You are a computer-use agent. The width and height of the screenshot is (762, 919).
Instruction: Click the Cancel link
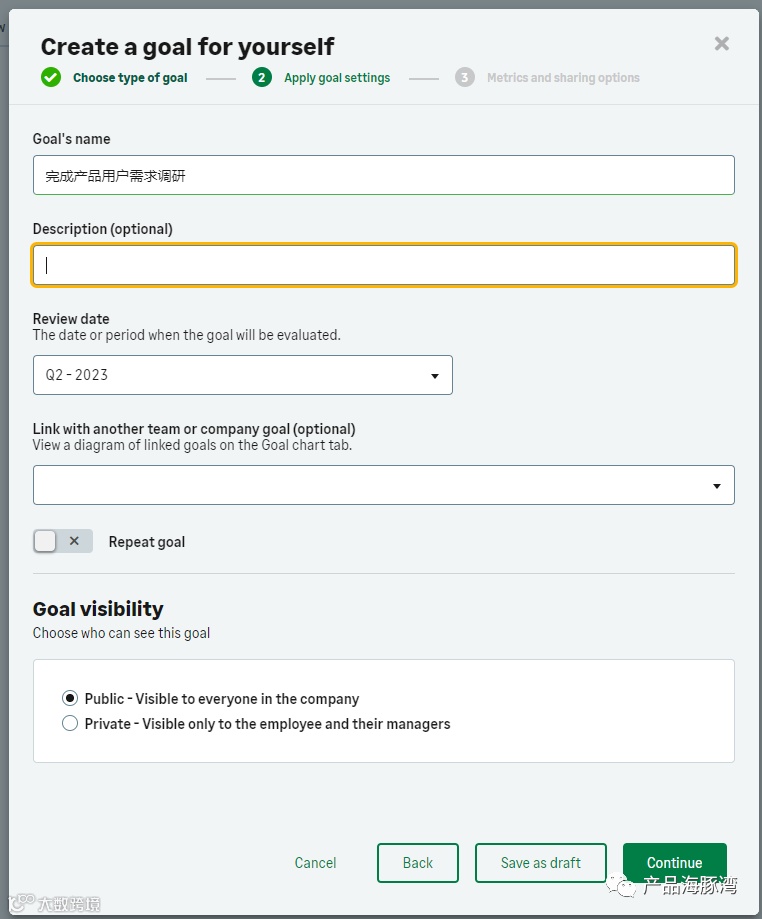(x=315, y=863)
